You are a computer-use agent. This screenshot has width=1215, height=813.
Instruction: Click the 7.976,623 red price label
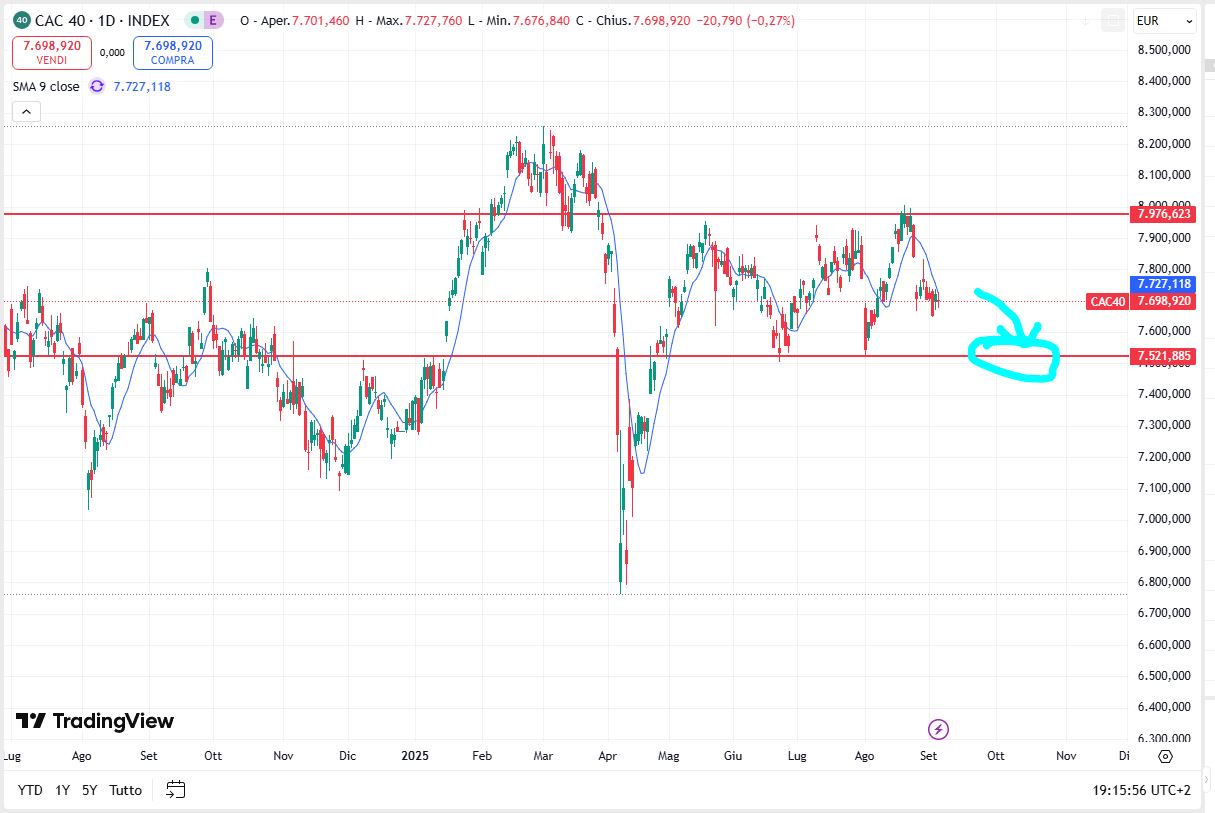click(x=1164, y=213)
